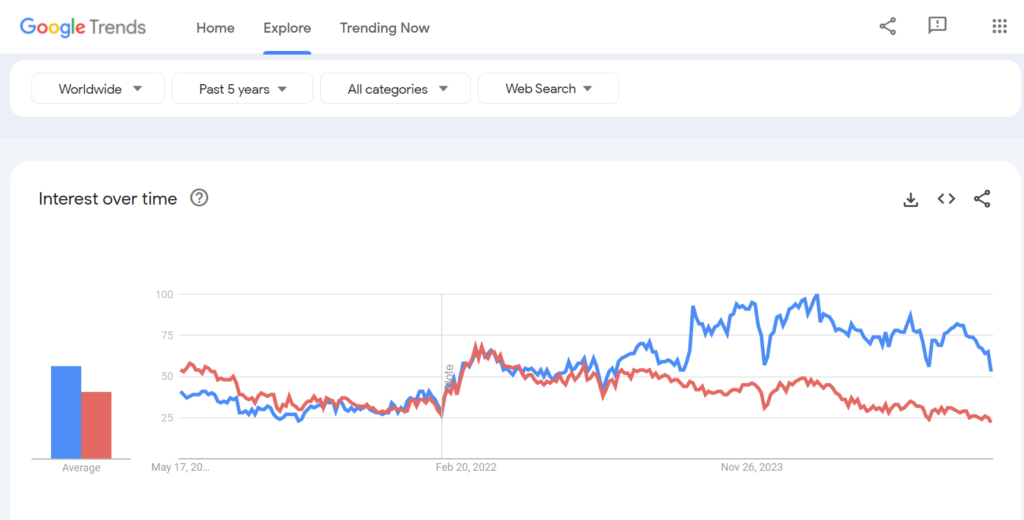Select the Explore tab
The width and height of the screenshot is (1024, 520).
[287, 27]
